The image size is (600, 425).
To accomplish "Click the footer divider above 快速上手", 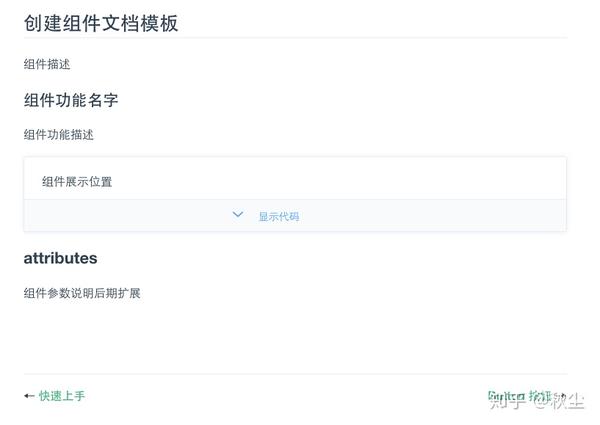I will point(295,374).
